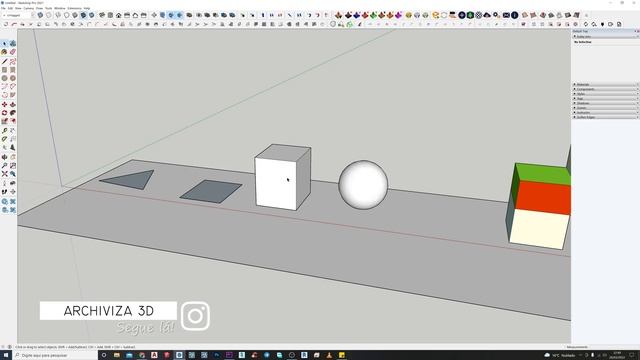The image size is (640, 360).
Task: Choose the Zoom magnifier tool
Action: [4, 166]
